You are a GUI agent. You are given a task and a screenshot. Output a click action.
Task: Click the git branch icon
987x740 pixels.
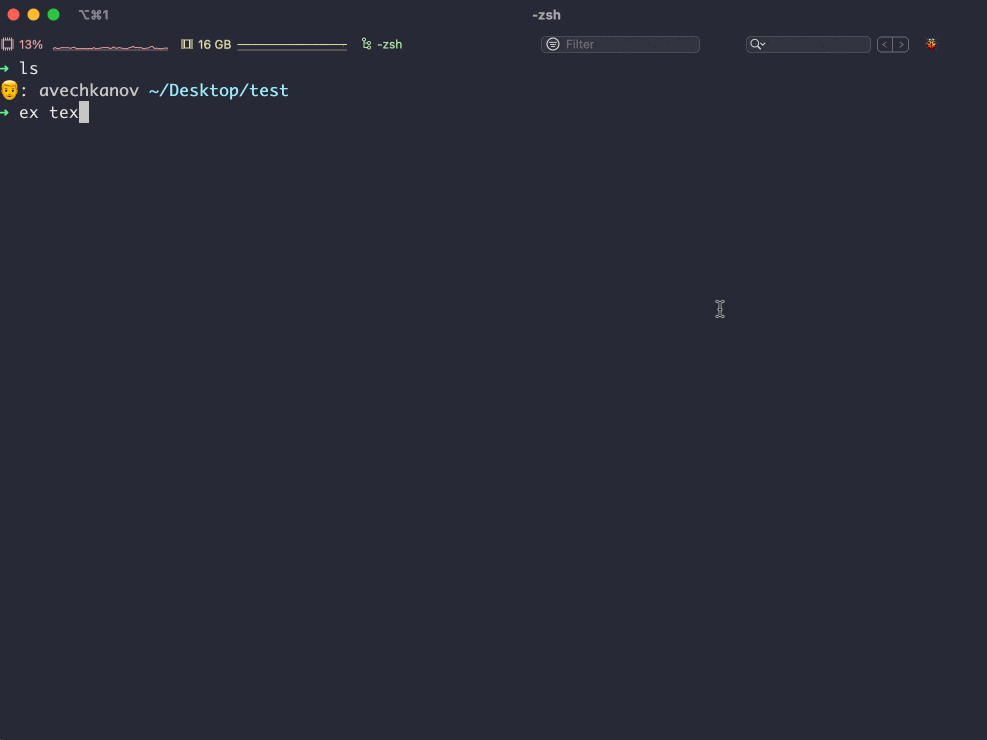click(366, 44)
